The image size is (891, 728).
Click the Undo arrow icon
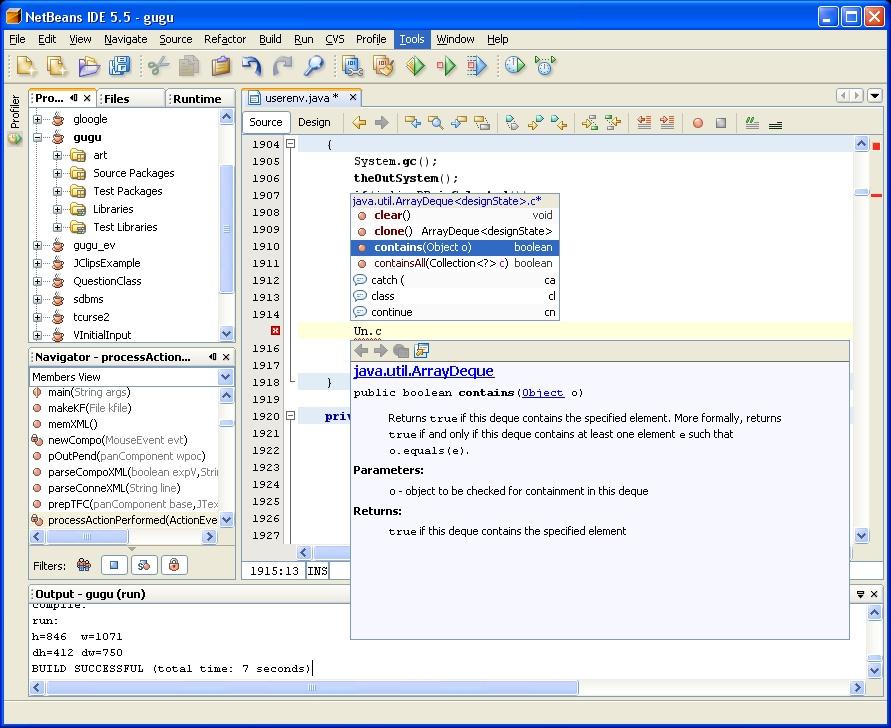(x=252, y=66)
